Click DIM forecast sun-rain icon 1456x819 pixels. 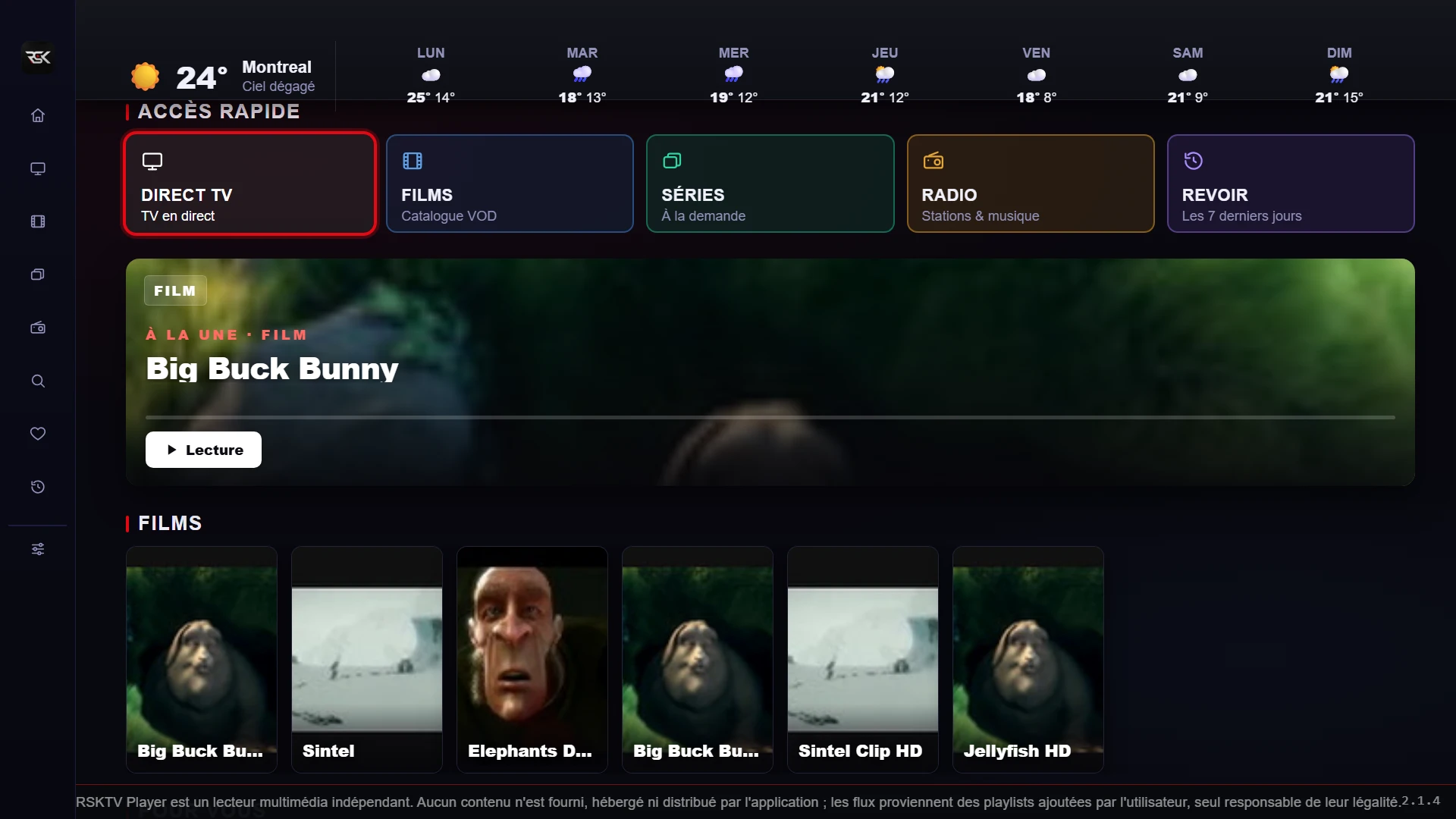click(1339, 74)
